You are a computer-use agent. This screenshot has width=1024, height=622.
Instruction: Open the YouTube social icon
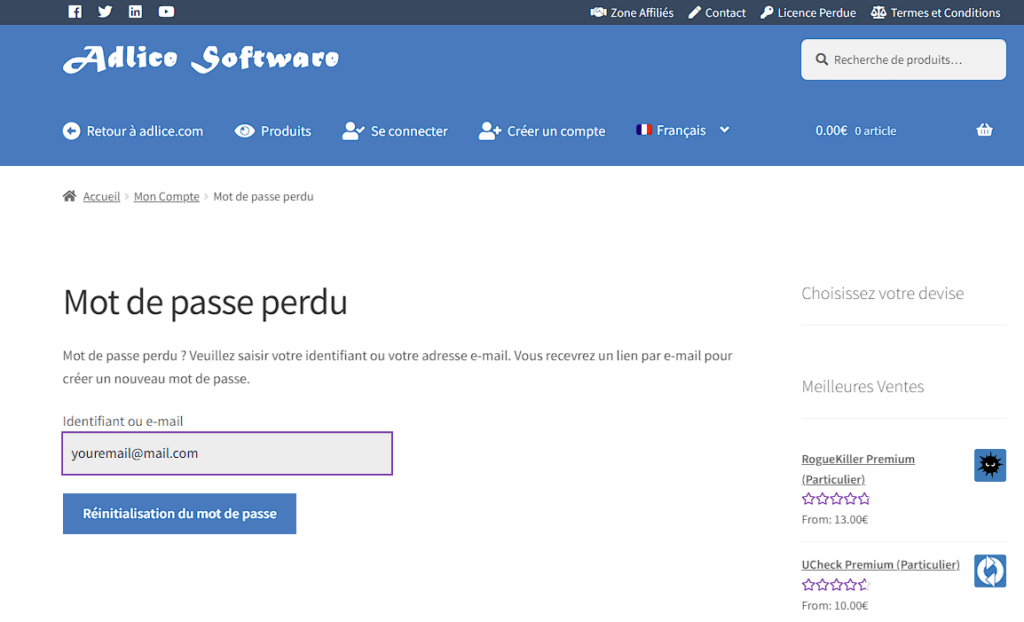coord(166,12)
